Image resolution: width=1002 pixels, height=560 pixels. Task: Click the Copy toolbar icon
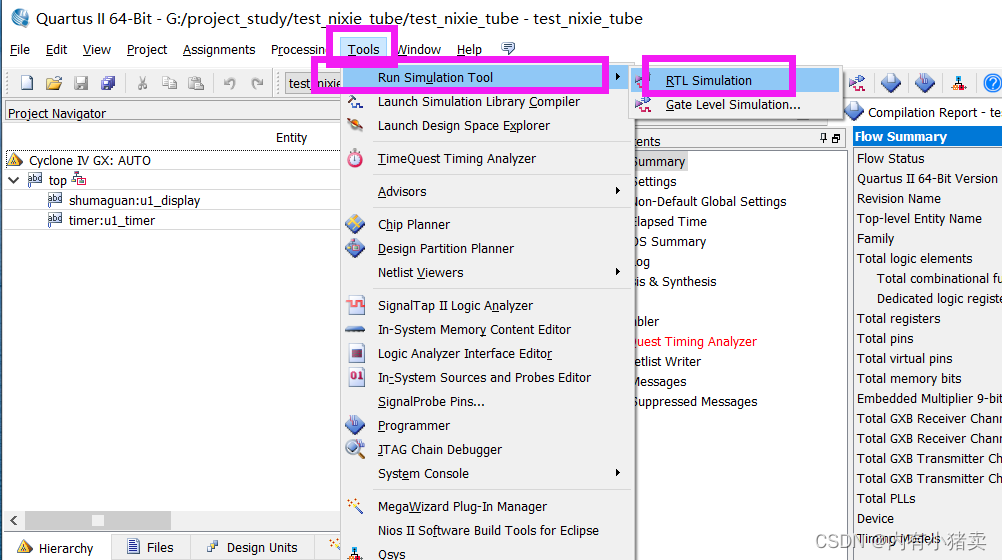[169, 82]
